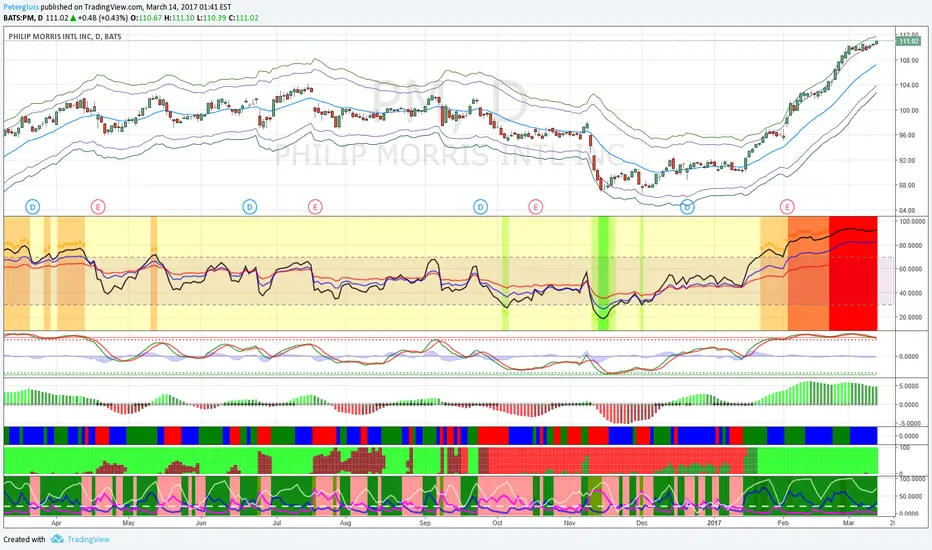Viewport: 932px width, 550px height.
Task: Click the dividend D marker in late September
Action: [480, 207]
